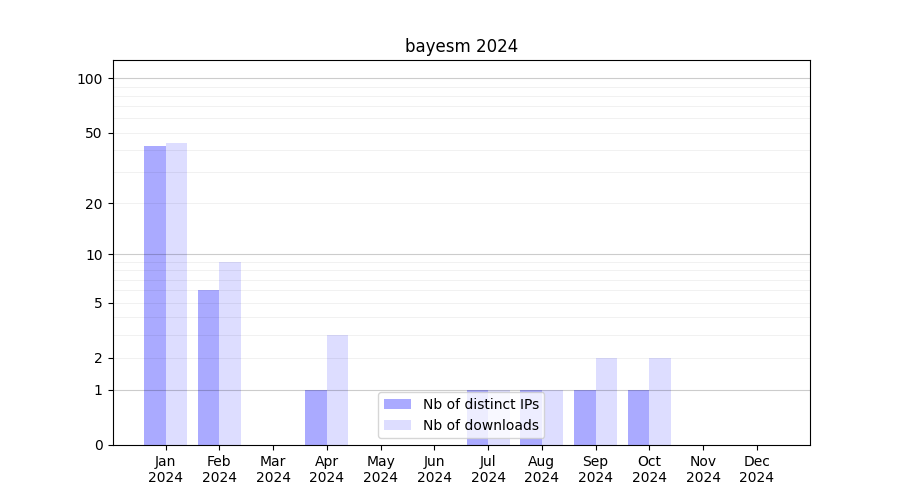This screenshot has width=900, height=500.
Task: Click the "Mar 2024" x-axis label
Action: click(273, 469)
